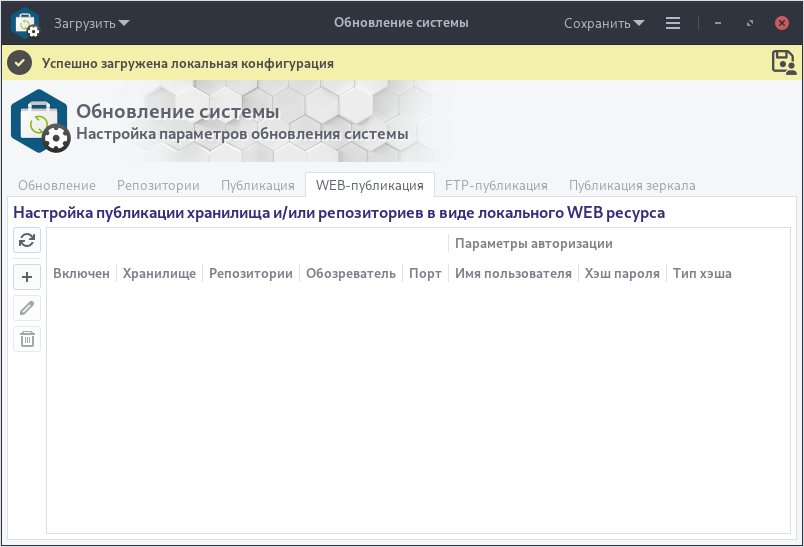Refresh the WEB publication list
This screenshot has width=804, height=547.
(x=27, y=240)
